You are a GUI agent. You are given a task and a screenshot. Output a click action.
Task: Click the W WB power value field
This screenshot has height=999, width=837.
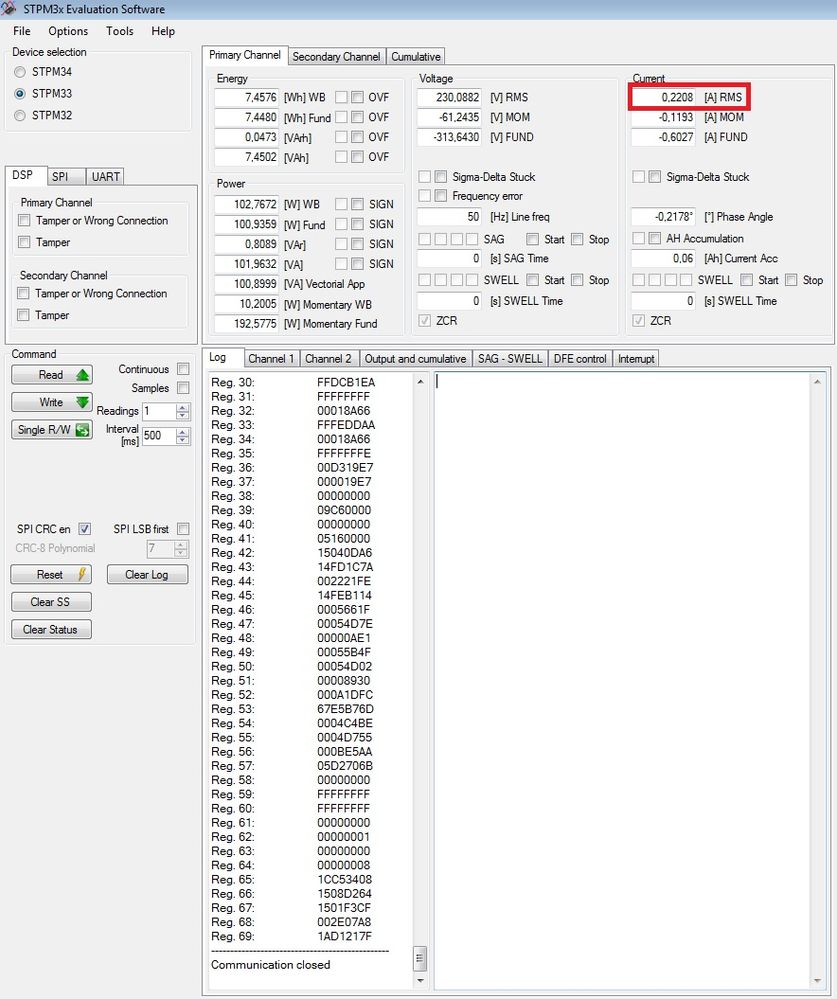coord(247,205)
